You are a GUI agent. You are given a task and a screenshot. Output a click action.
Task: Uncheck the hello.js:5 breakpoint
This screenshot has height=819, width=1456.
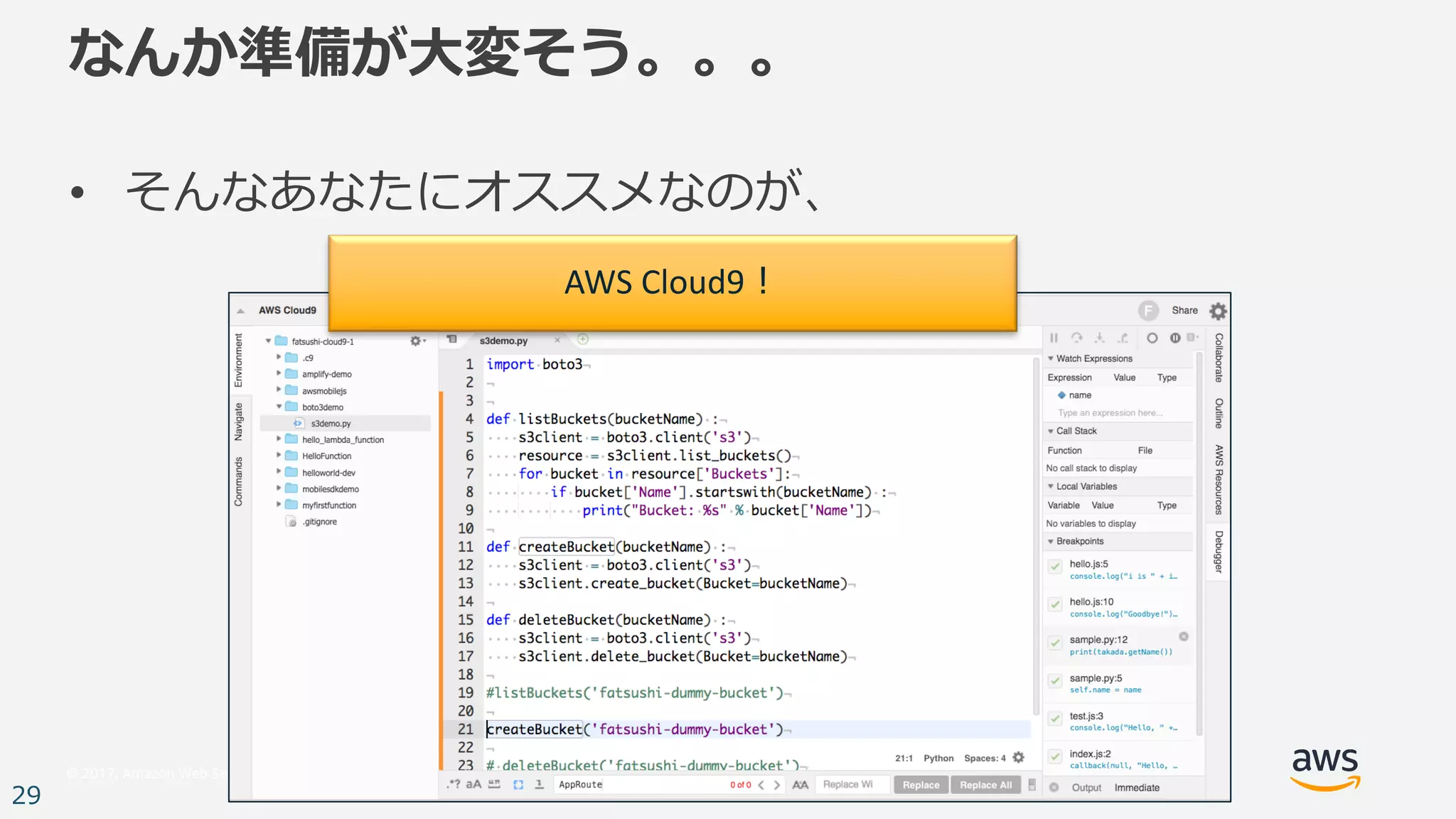click(1055, 567)
